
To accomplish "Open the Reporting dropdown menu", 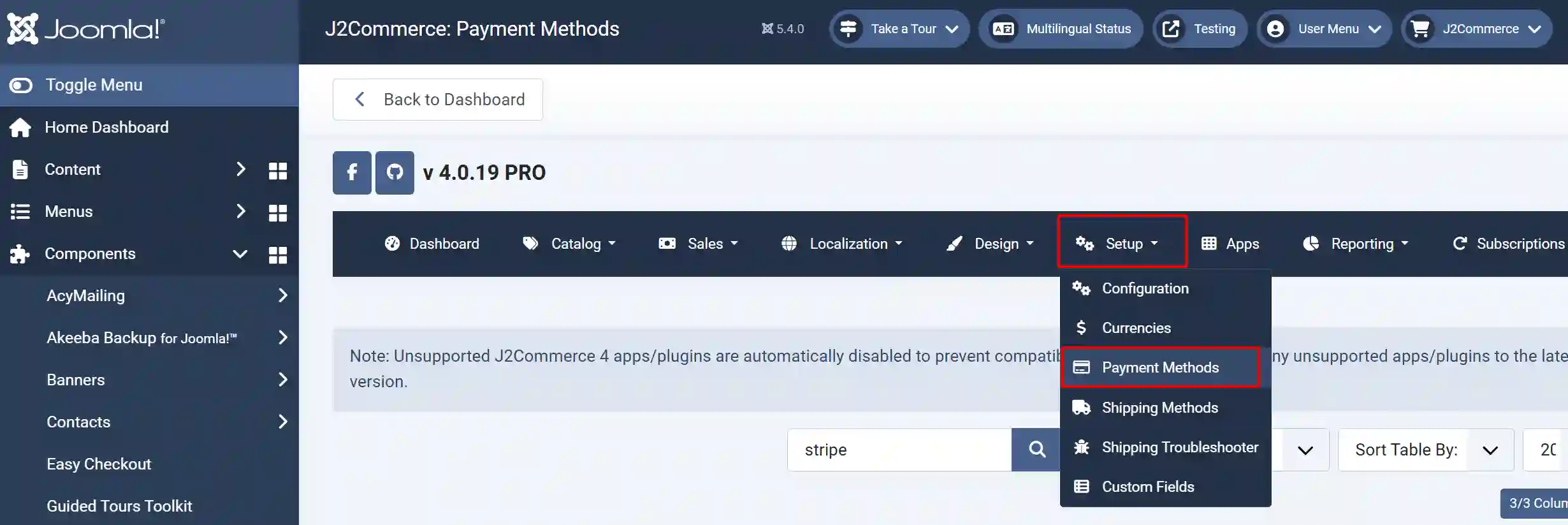I will point(1356,244).
